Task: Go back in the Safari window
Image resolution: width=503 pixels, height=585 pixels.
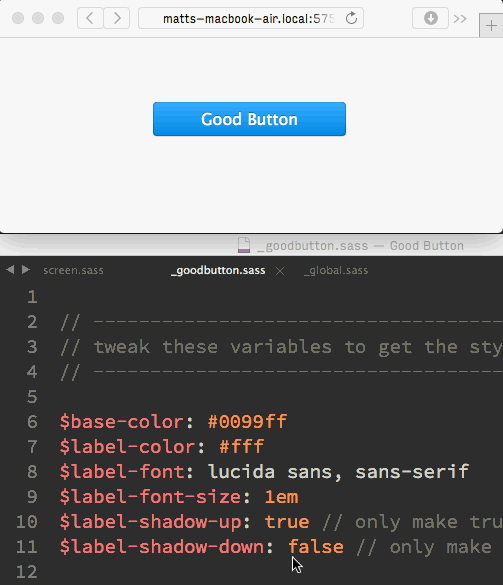Action: tap(90, 18)
